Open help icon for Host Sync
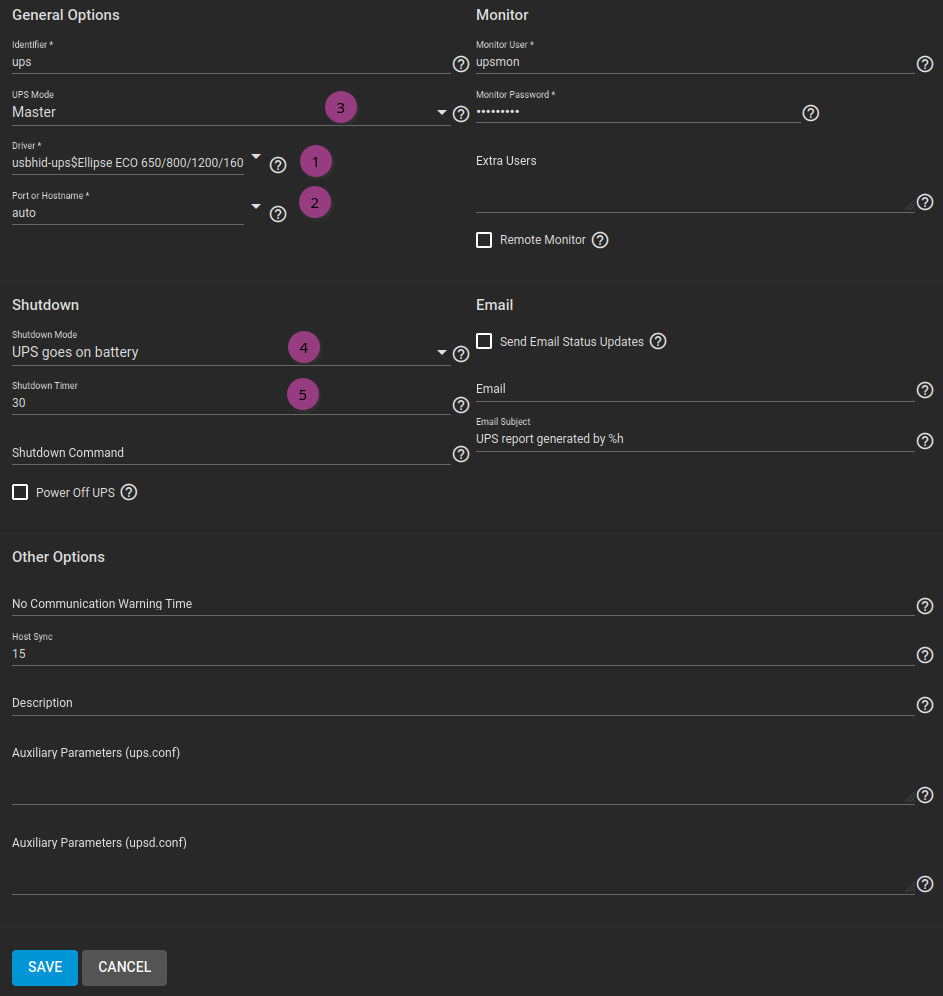The height and width of the screenshot is (996, 943). pos(925,655)
